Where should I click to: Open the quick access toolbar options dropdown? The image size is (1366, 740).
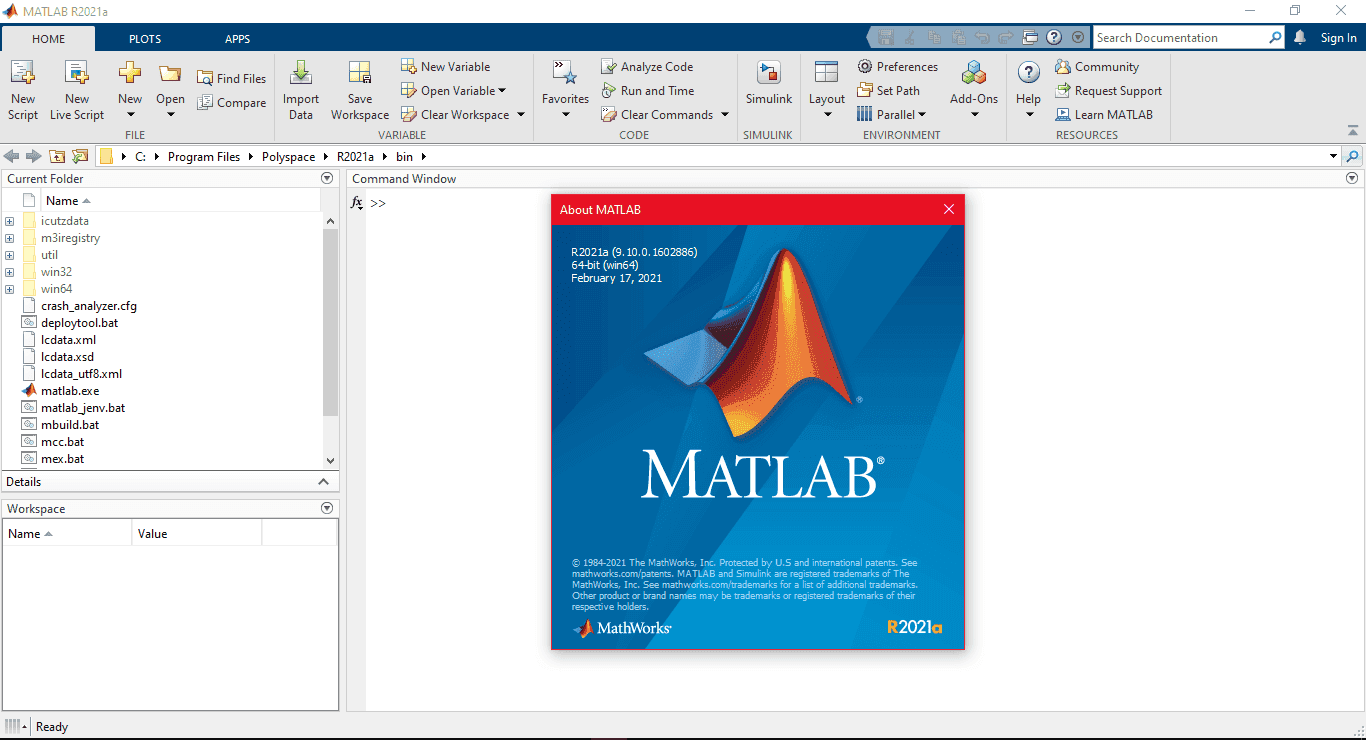coord(1077,37)
